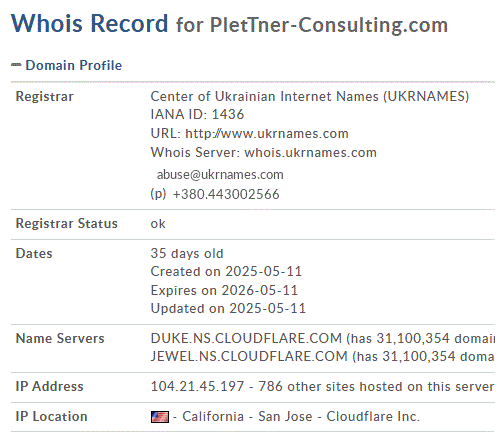Click PletTner-Consulting.com in the title

(329, 25)
